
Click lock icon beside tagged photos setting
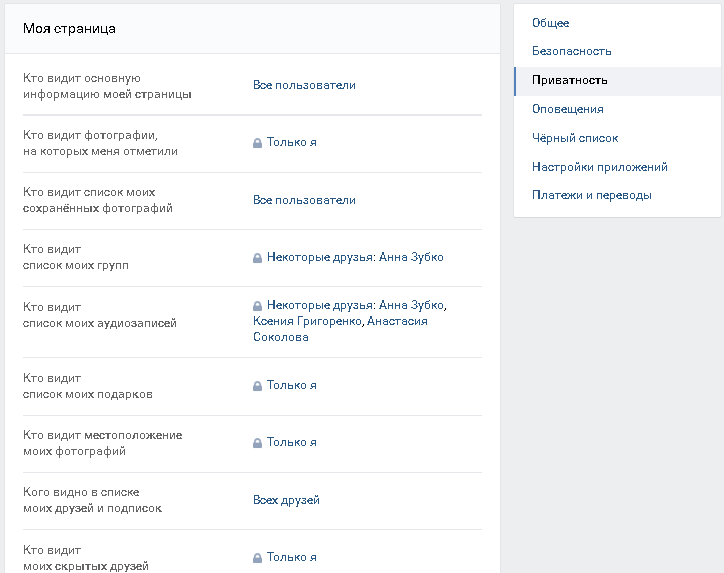(x=257, y=143)
